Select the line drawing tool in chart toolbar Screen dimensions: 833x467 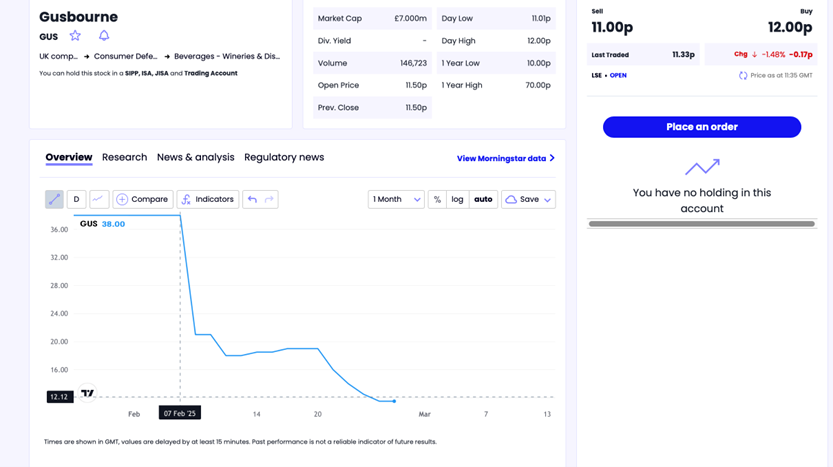click(x=54, y=199)
